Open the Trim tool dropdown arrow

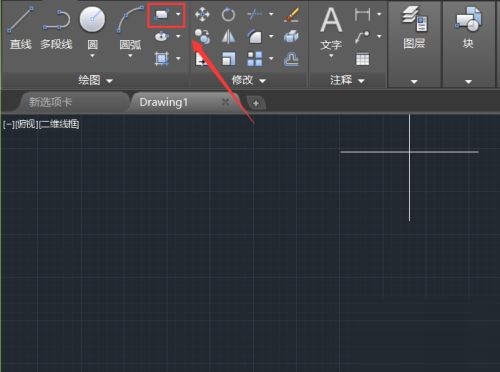pos(271,14)
